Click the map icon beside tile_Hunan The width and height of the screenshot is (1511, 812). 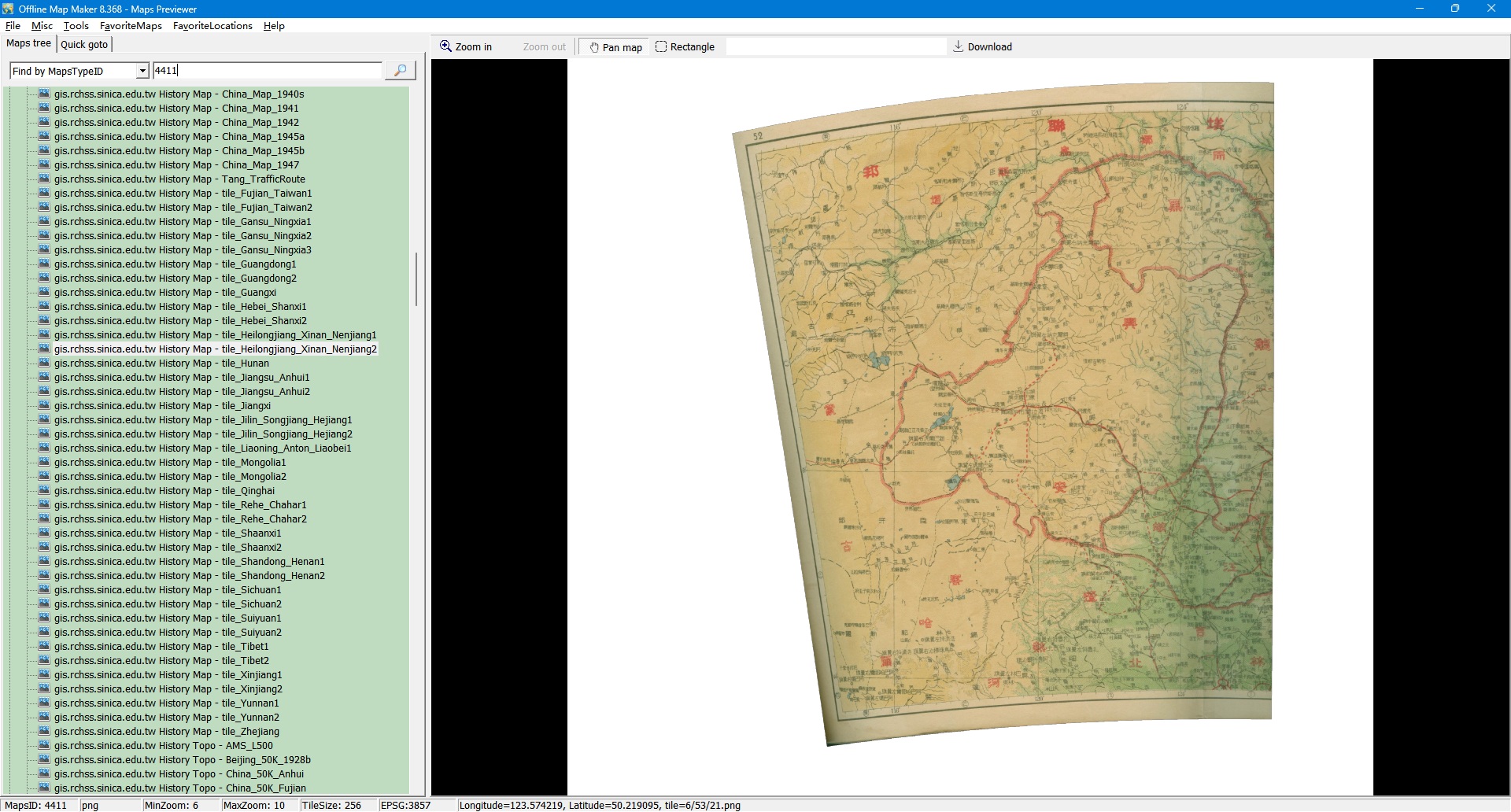pyautogui.click(x=44, y=364)
